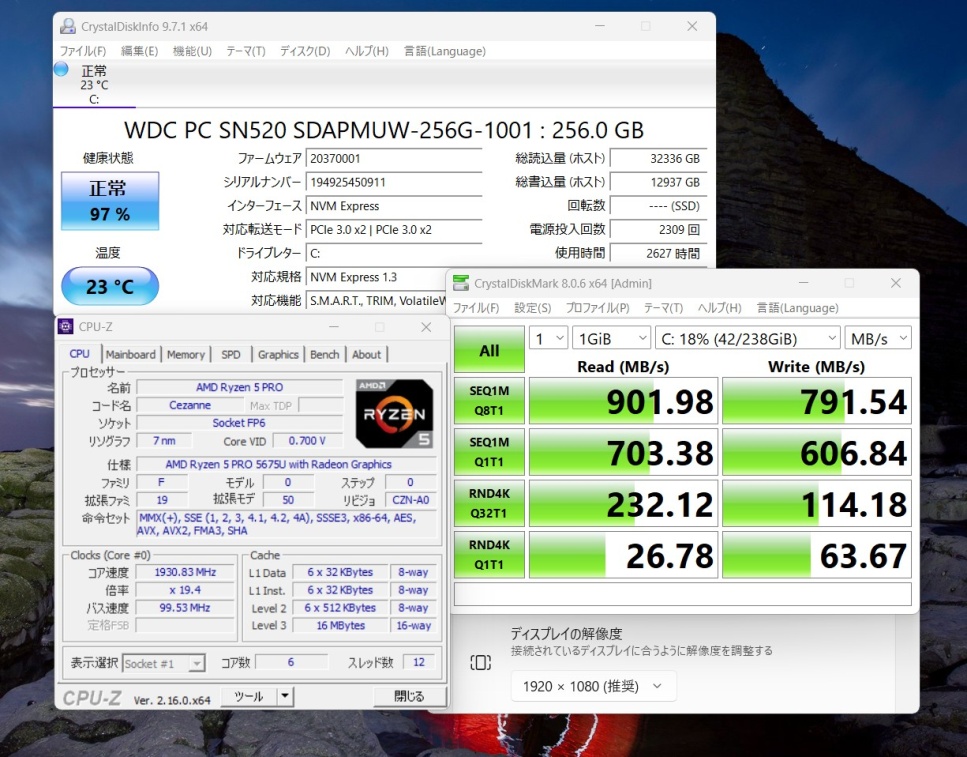Click the 閉じる button in CPU-Z

tap(409, 697)
